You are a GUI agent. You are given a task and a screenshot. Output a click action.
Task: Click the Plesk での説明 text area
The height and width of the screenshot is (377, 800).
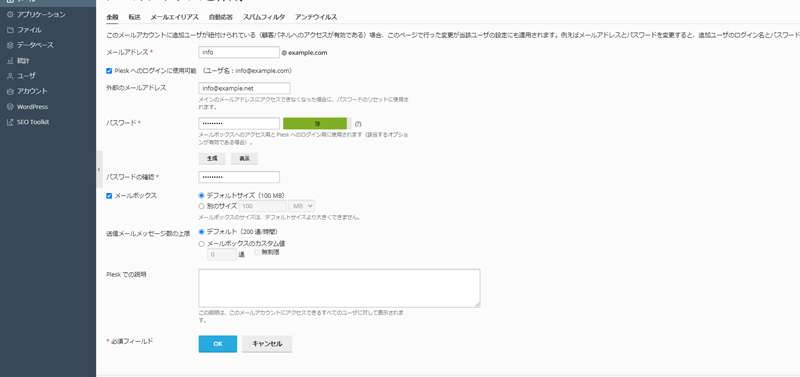(339, 288)
